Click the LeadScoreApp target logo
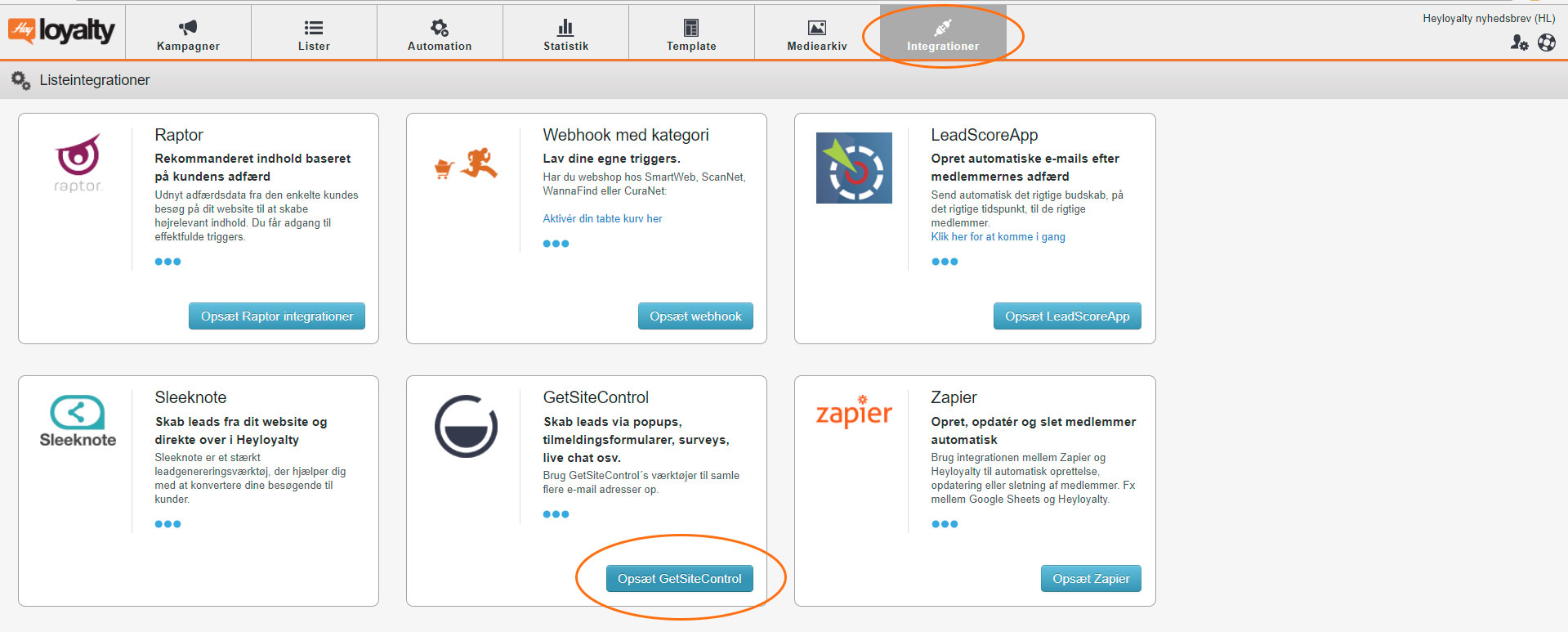Viewport: 1568px width, 632px height. [x=854, y=168]
